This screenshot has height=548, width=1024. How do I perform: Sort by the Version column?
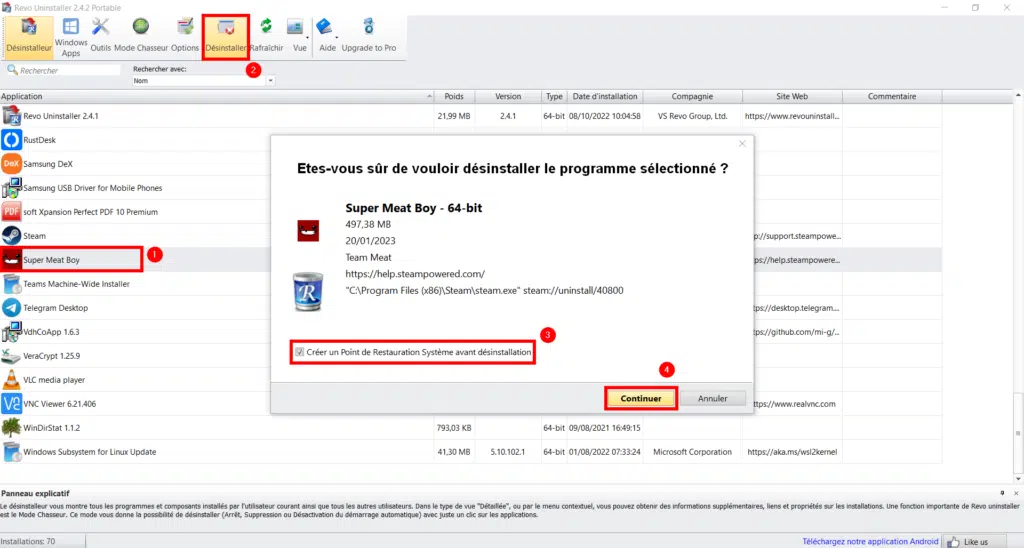508,96
